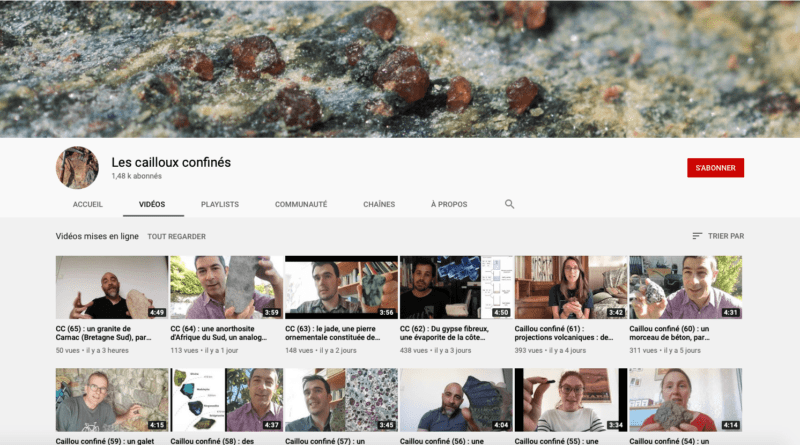Screen dimensions: 800x445
Task: Open the Chaînes tab
Action: coord(379,204)
